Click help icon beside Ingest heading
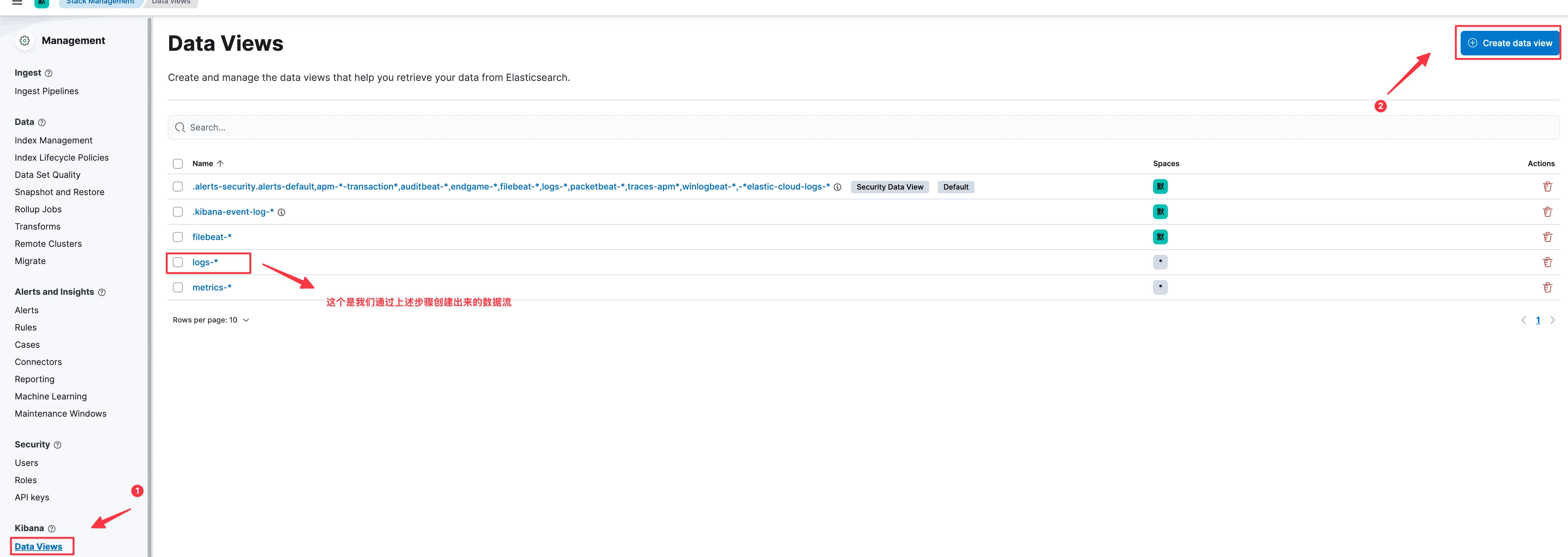The image size is (1568, 557). (49, 73)
